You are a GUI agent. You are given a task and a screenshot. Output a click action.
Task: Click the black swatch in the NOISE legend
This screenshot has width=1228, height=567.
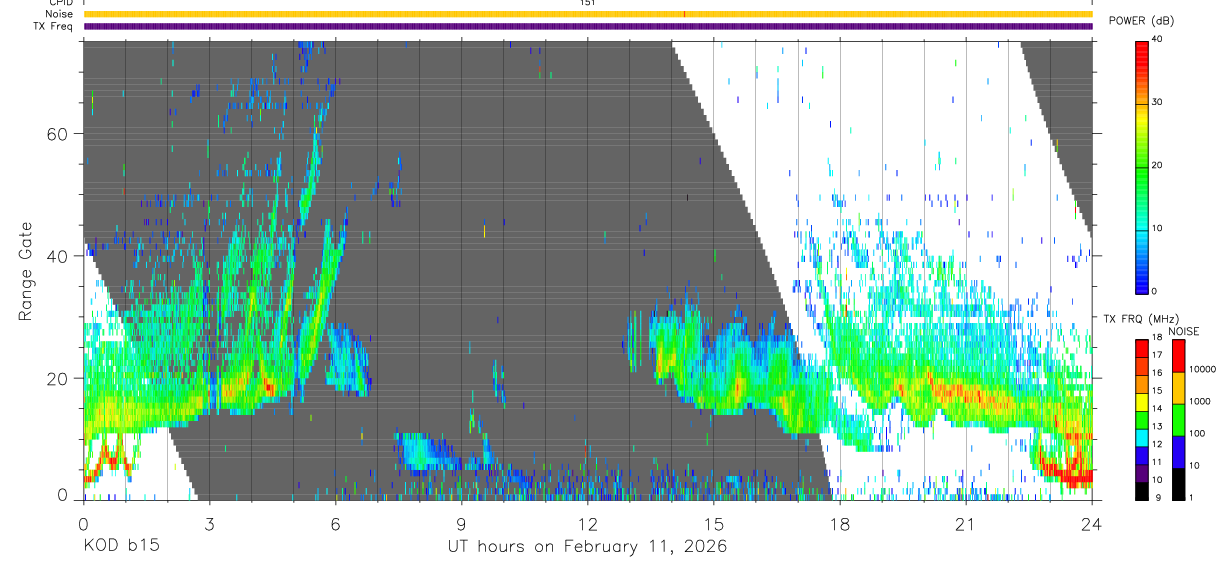[x=1178, y=484]
